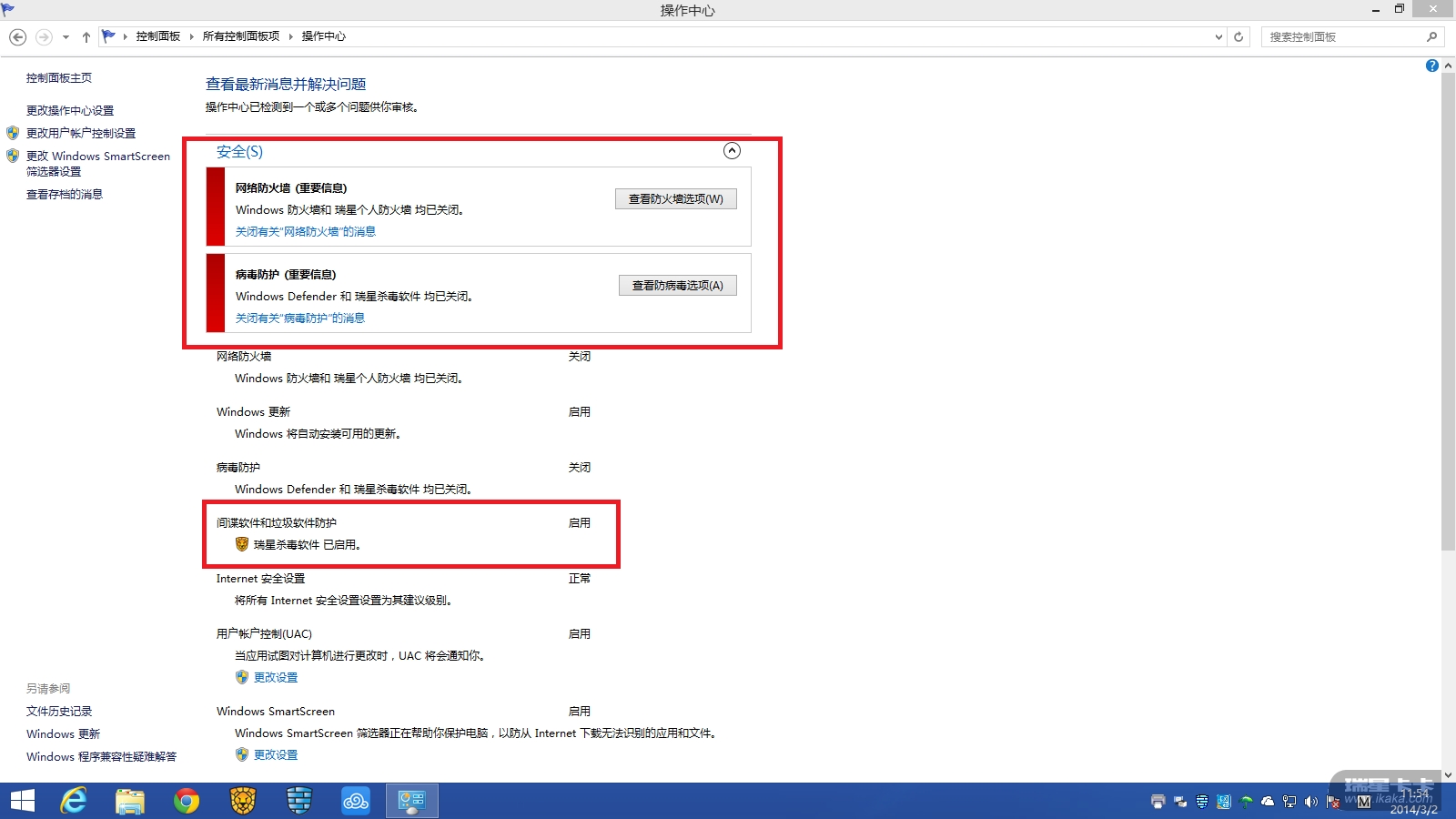1456x819 pixels.
Task: Click the 安全(S) section heading
Action: point(239,152)
